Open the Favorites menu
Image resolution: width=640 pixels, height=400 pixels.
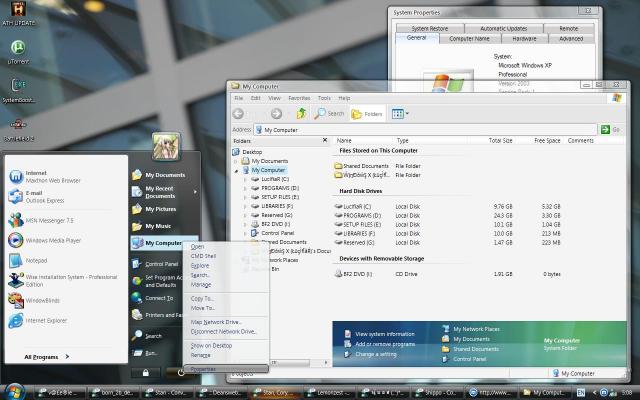pyautogui.click(x=299, y=98)
